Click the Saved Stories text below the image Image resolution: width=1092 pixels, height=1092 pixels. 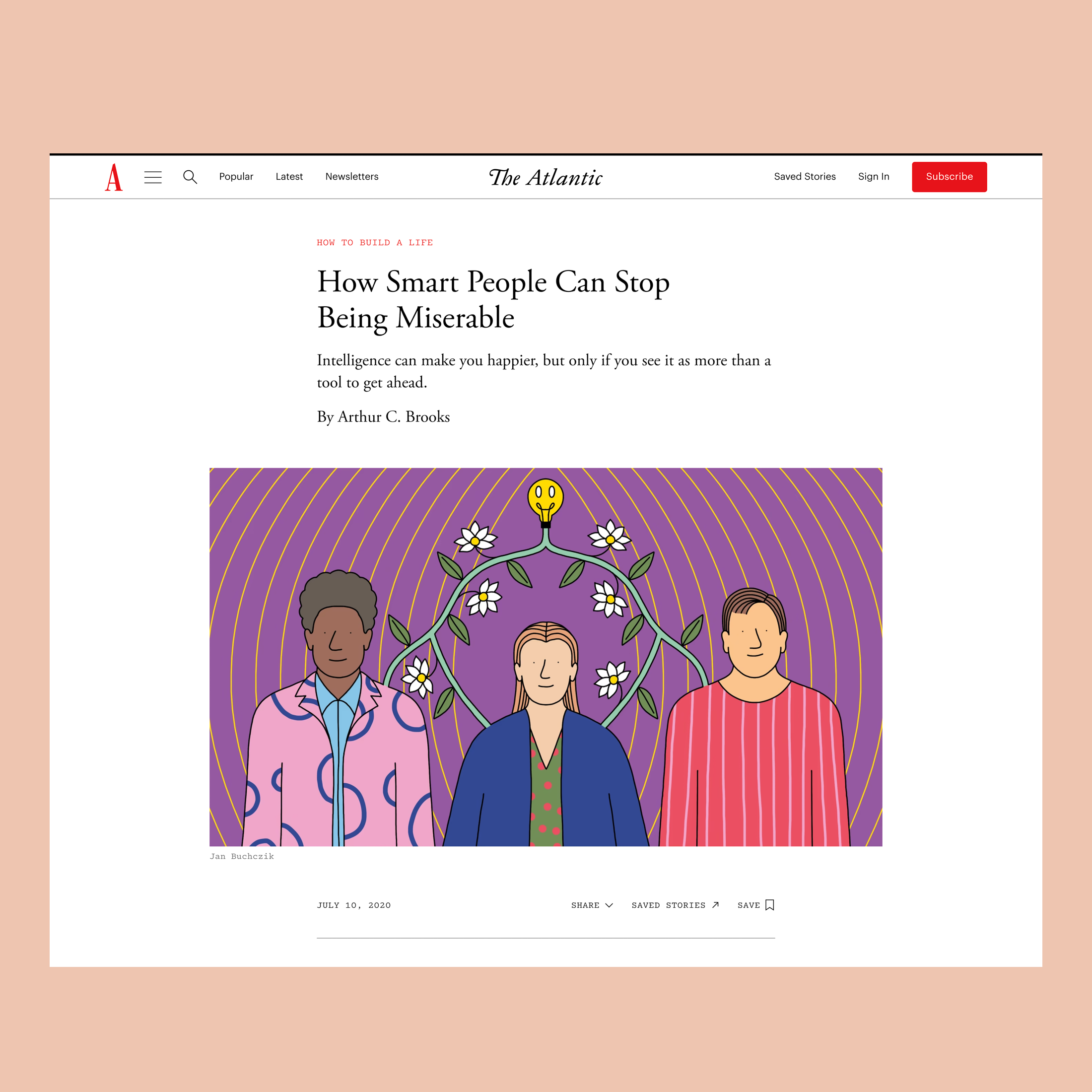point(668,905)
